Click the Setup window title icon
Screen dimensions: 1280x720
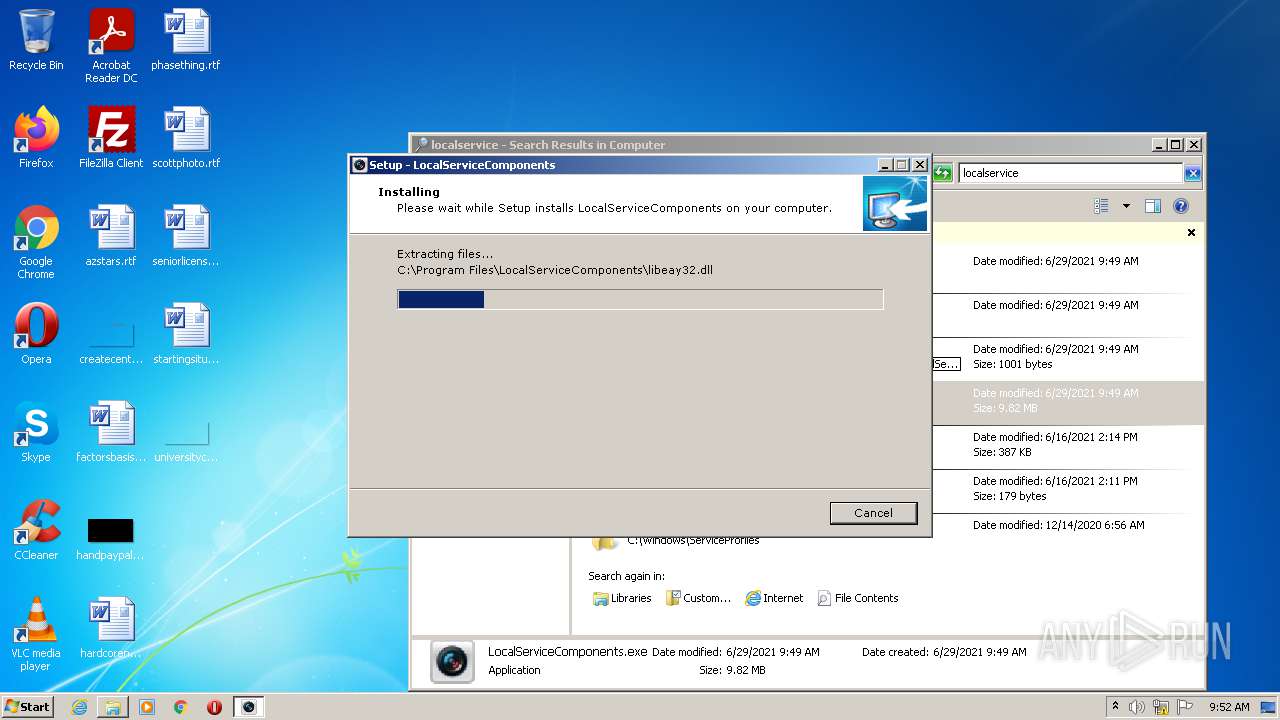click(360, 165)
